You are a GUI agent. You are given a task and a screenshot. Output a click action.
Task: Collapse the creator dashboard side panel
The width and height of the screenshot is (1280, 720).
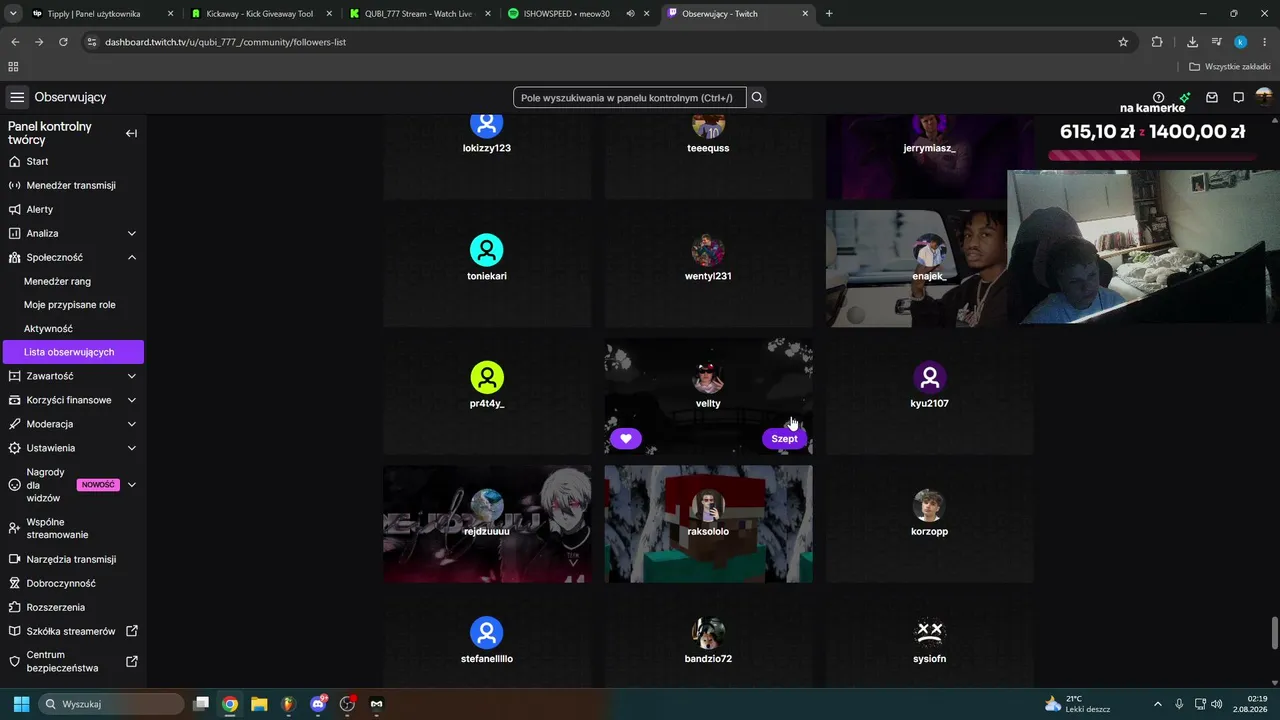point(131,133)
